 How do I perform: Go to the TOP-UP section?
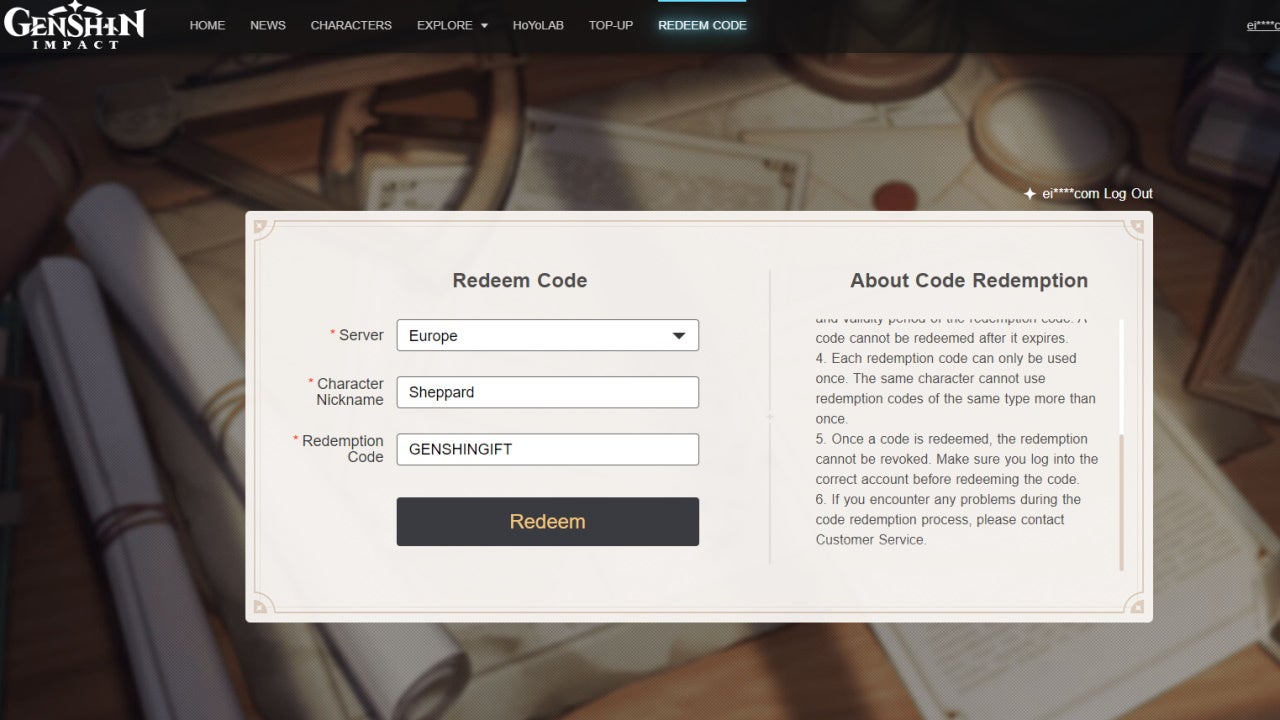click(x=611, y=25)
